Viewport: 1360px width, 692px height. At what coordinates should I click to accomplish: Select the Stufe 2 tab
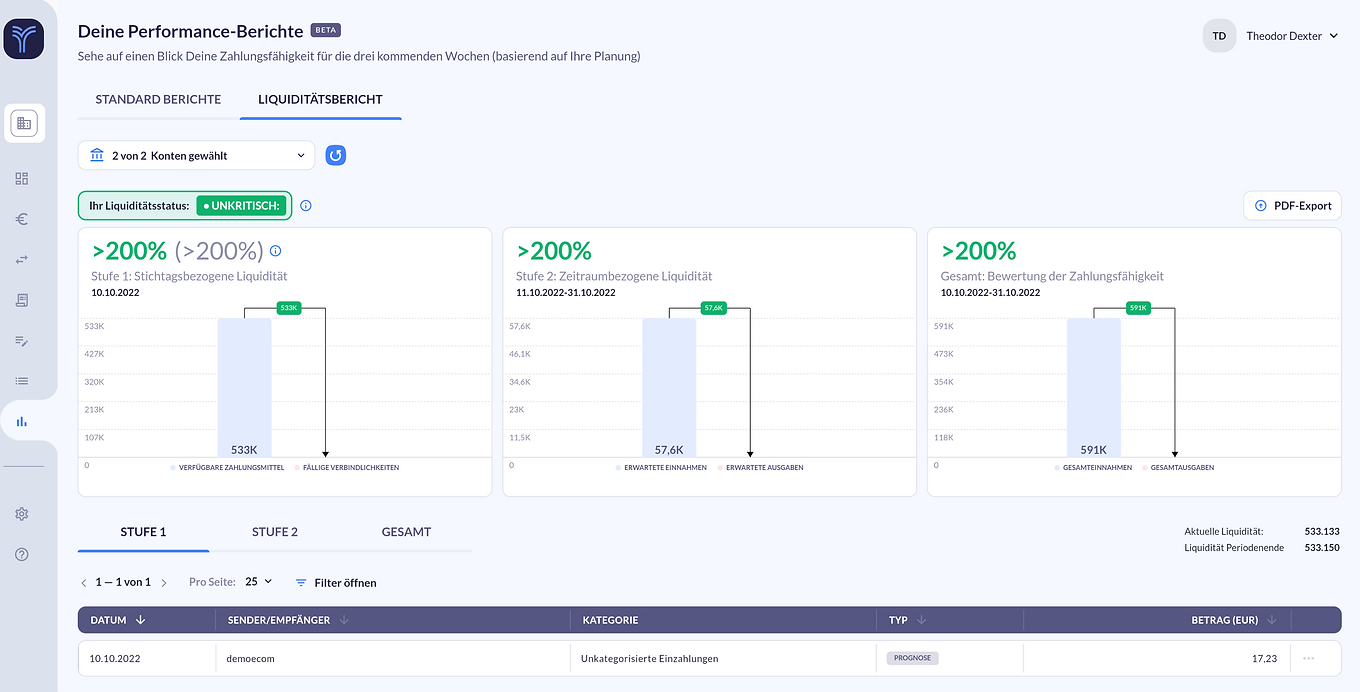[x=275, y=532]
